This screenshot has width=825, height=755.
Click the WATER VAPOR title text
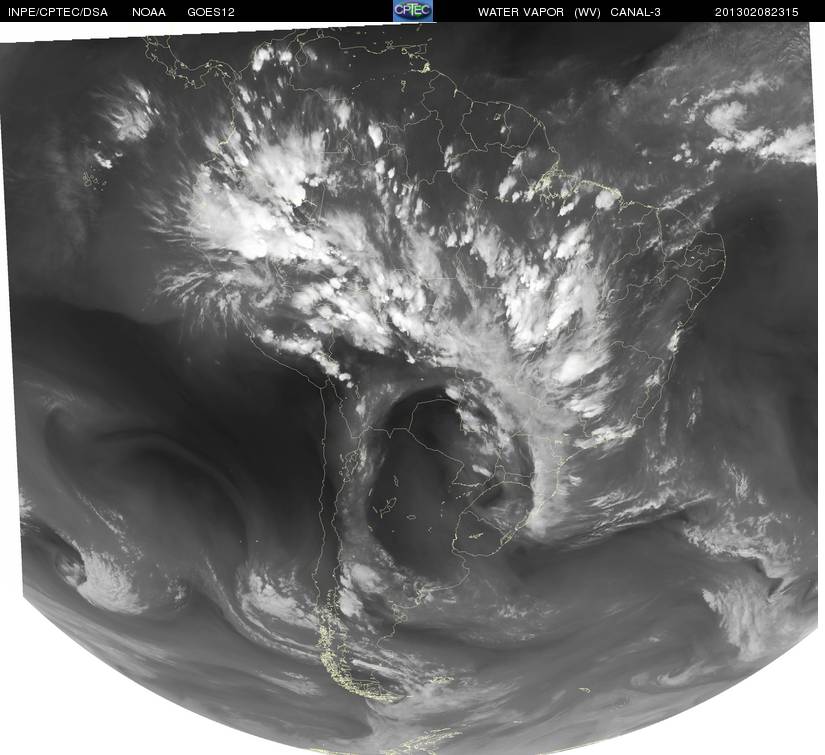point(520,12)
